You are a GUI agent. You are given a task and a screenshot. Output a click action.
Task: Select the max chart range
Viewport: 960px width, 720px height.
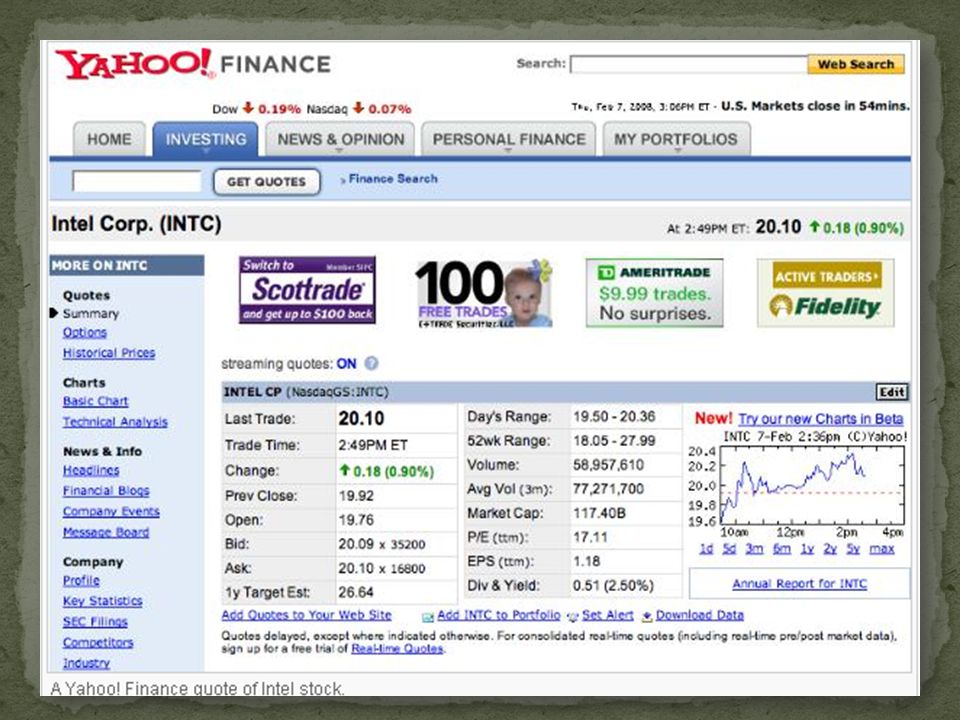(882, 549)
